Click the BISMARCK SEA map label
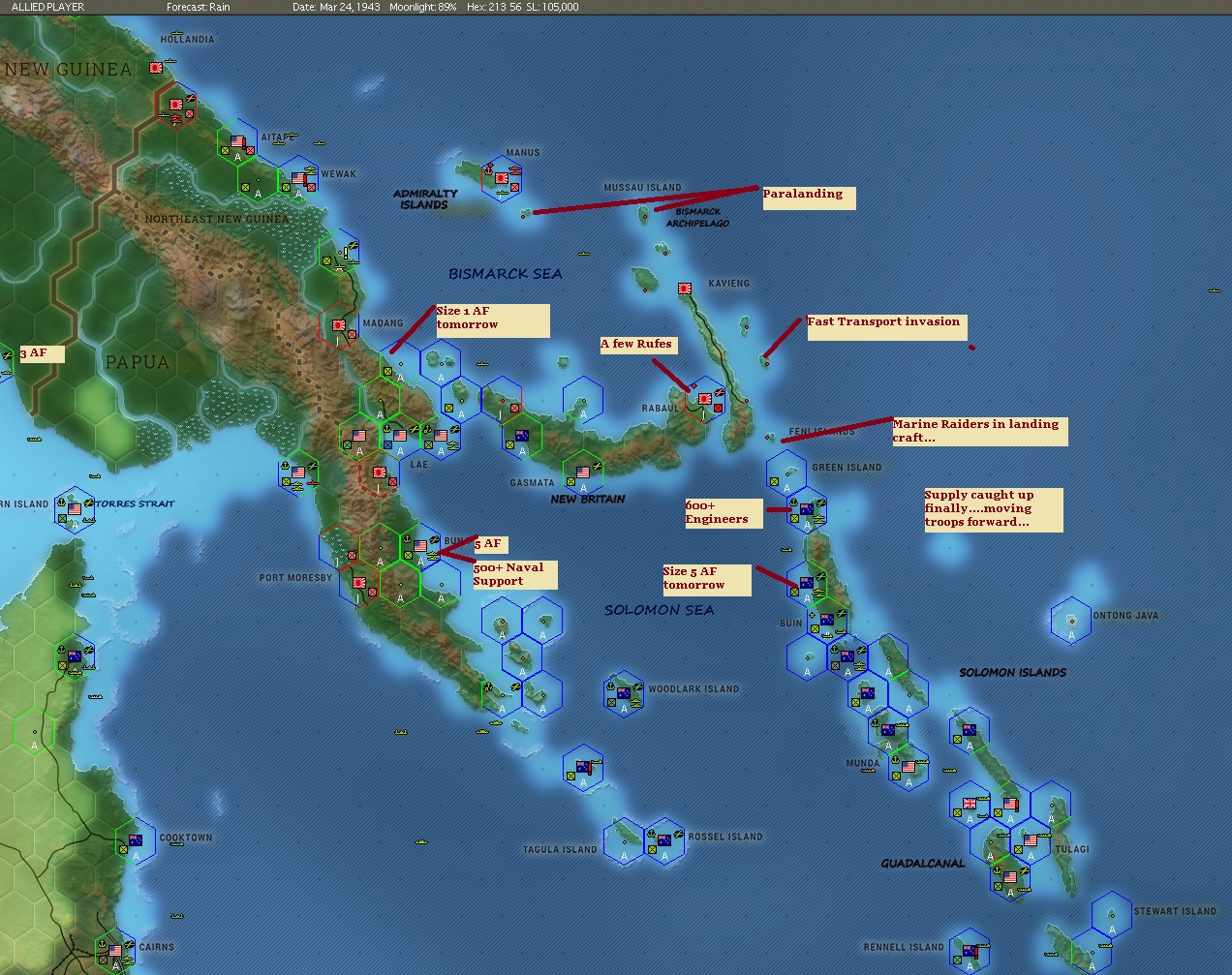 point(505,274)
